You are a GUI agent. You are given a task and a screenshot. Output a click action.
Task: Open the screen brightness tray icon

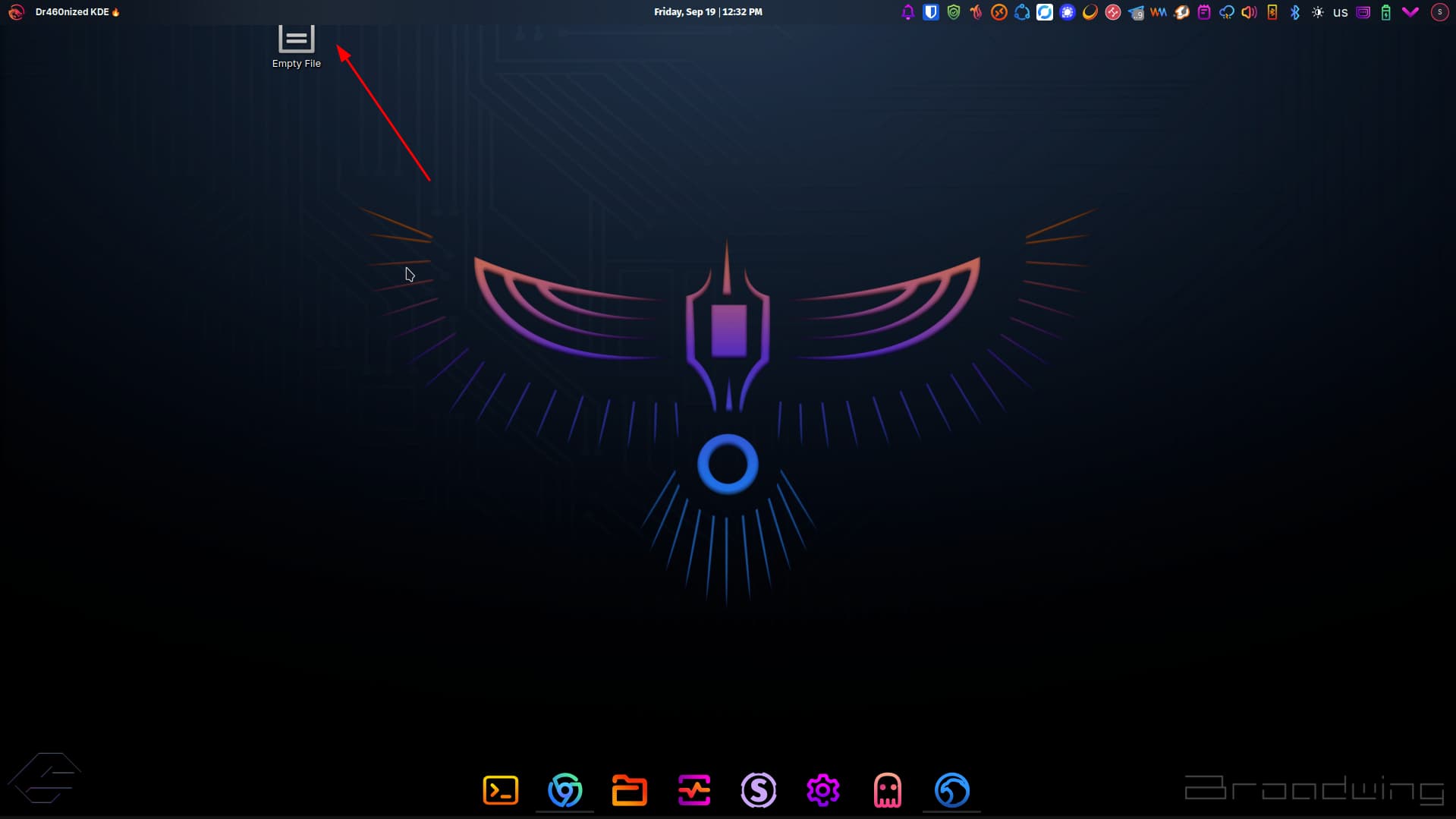coord(1318,12)
